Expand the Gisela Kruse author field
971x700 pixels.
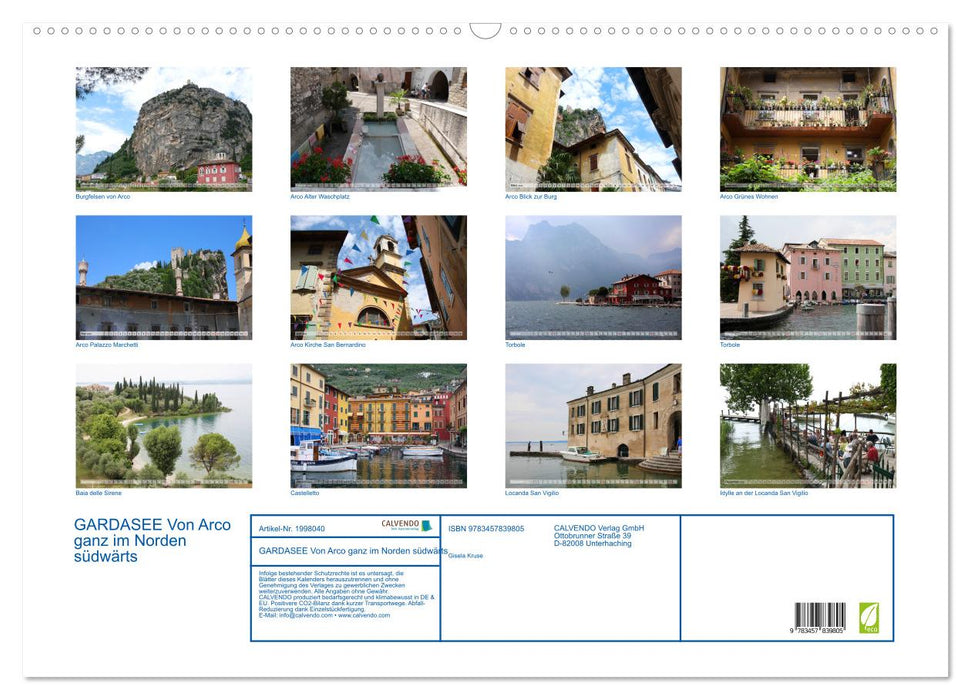coord(466,555)
